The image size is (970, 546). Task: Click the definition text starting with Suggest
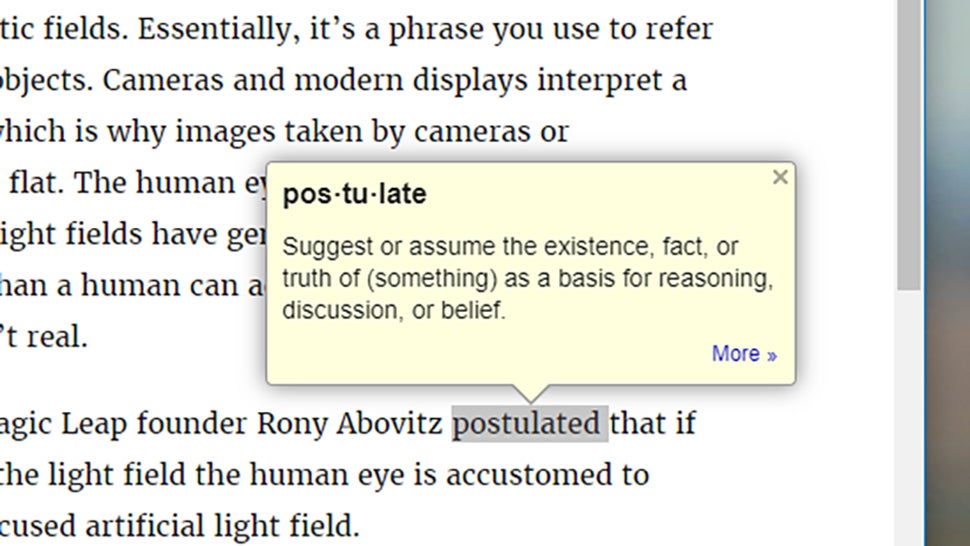[x=528, y=278]
